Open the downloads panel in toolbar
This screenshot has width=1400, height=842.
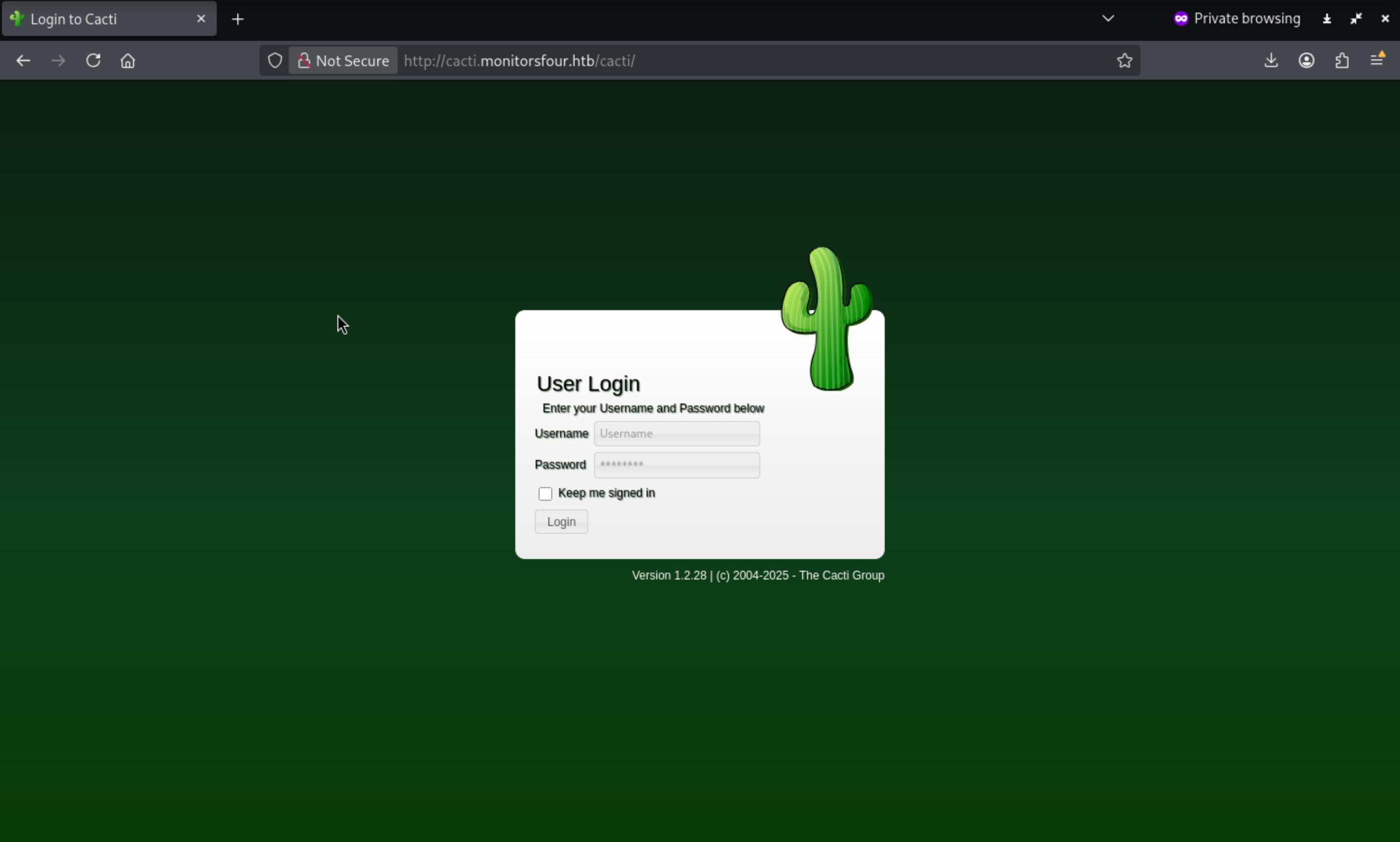point(1271,61)
